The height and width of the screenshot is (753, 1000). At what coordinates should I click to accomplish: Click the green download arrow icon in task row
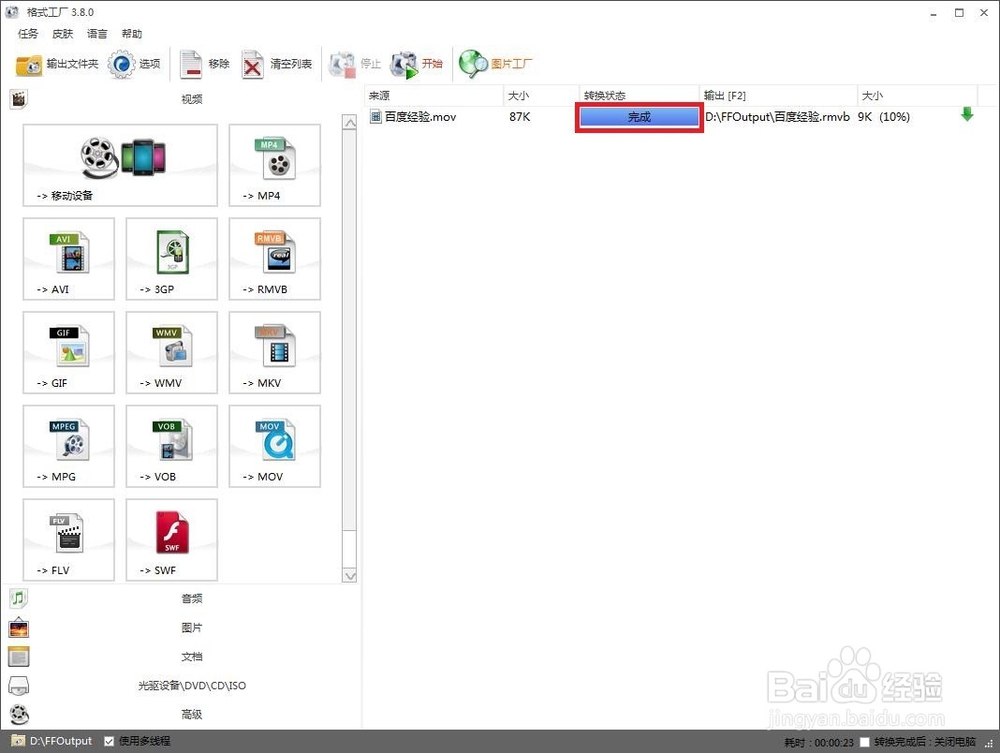coord(967,115)
